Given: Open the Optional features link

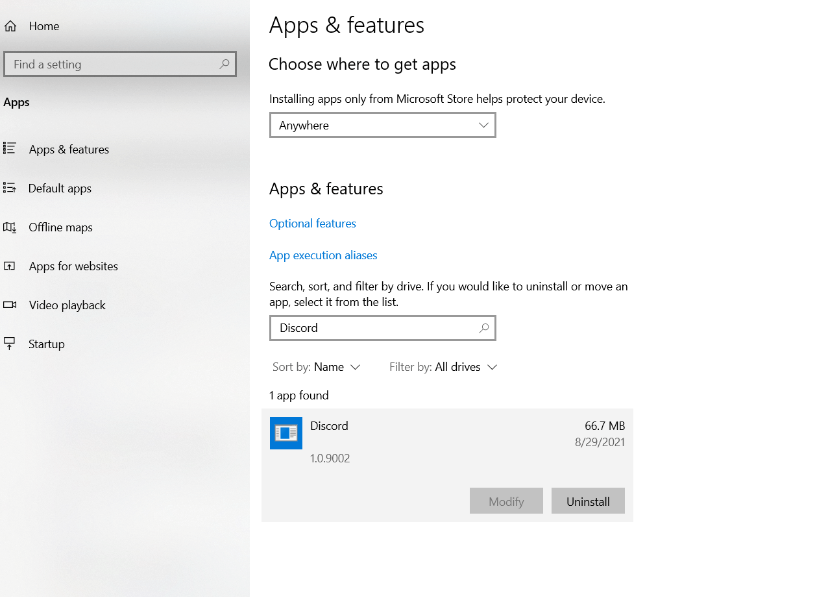Looking at the screenshot, I should tap(312, 224).
